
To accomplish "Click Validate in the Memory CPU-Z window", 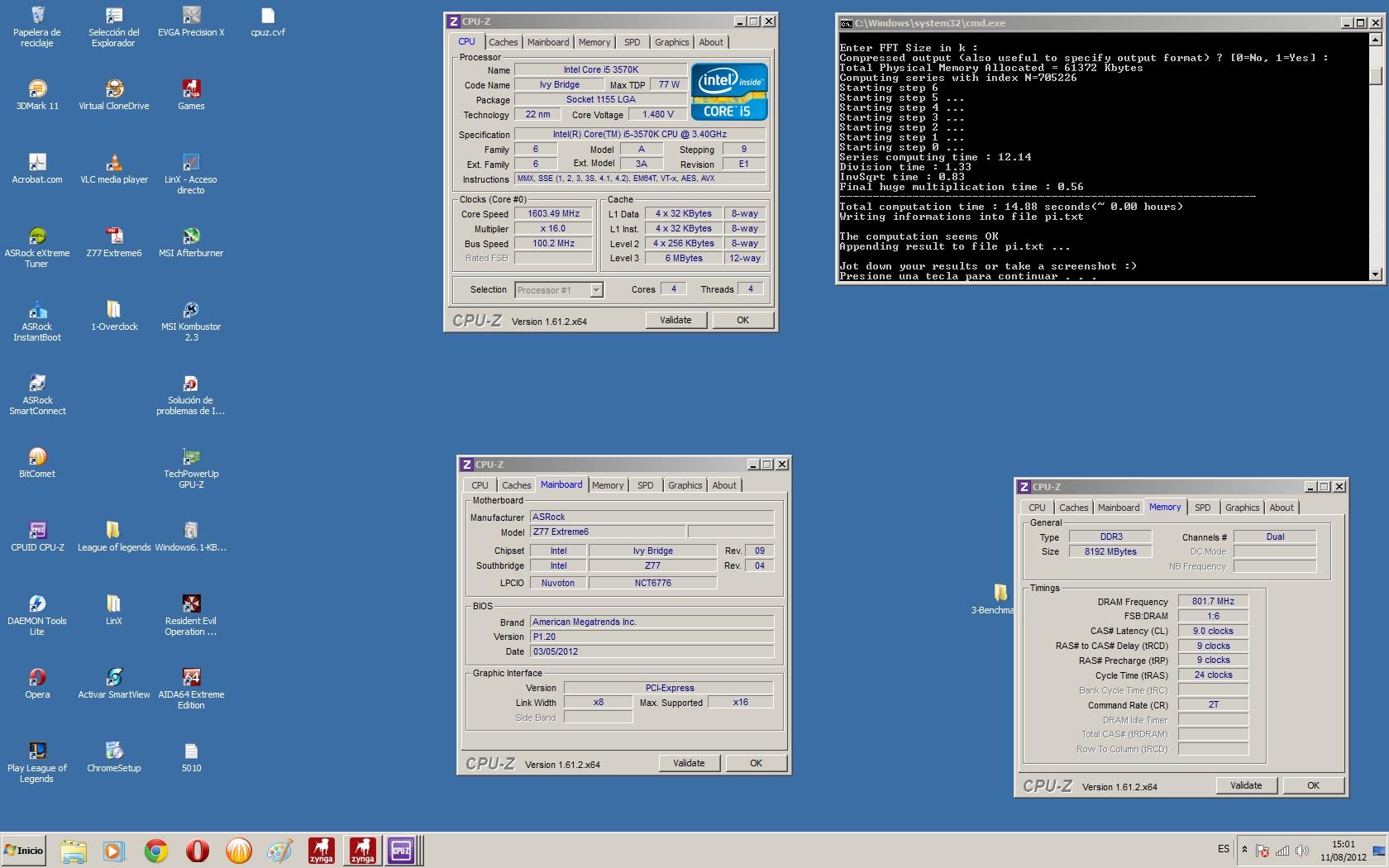I will pyautogui.click(x=1246, y=785).
